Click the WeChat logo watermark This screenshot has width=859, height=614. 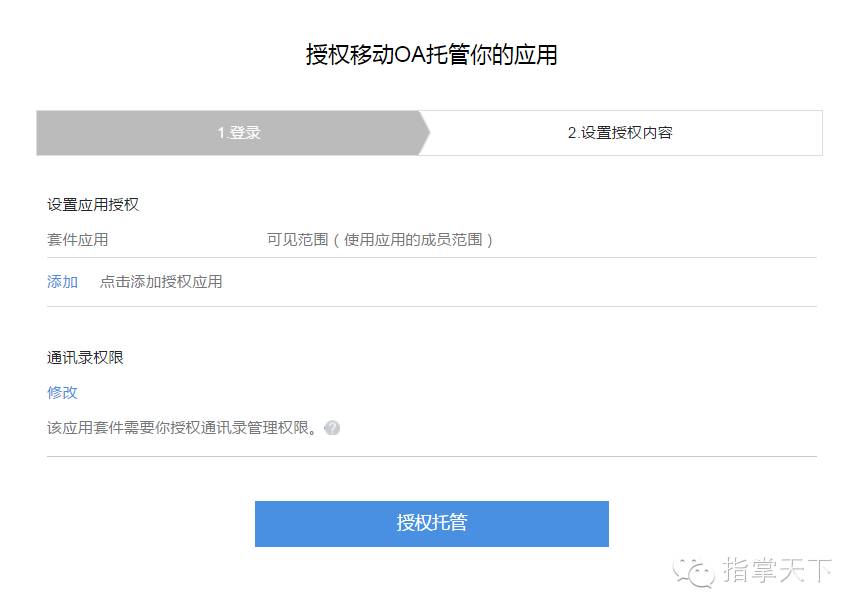click(x=694, y=572)
